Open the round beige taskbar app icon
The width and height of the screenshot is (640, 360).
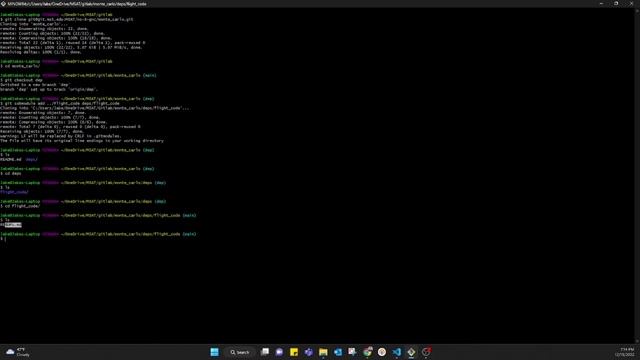tap(382, 352)
